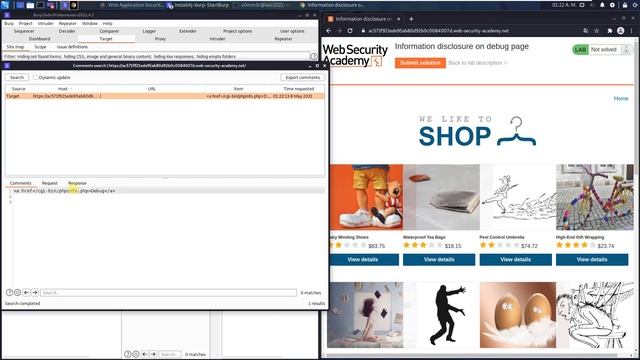
Task: Sort results by the Time requested column
Action: [x=298, y=89]
